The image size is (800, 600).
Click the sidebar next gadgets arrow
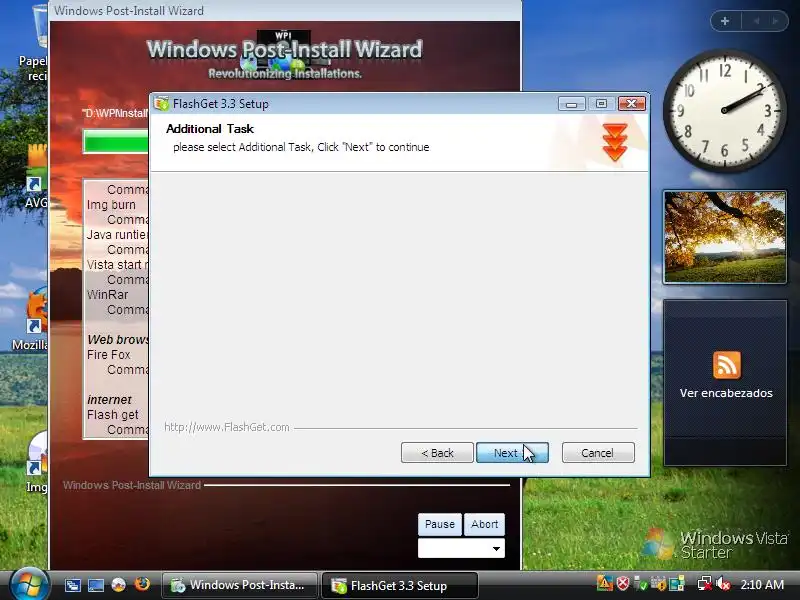776,21
